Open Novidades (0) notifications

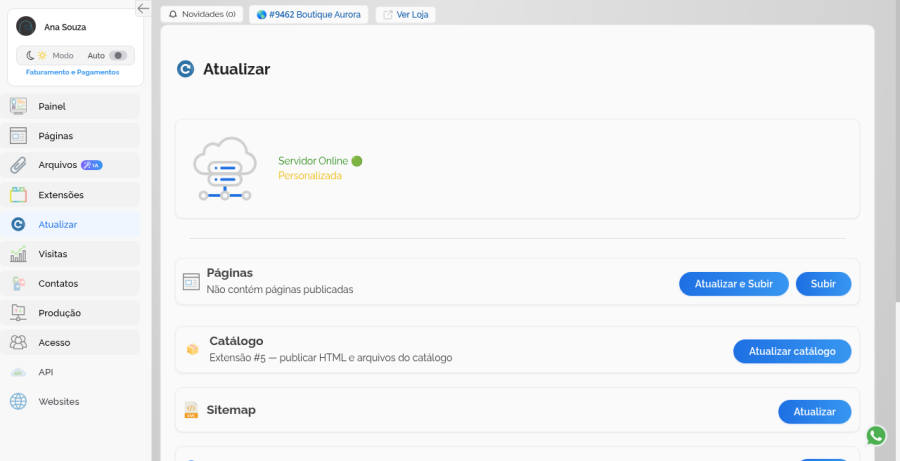pyautogui.click(x=201, y=14)
